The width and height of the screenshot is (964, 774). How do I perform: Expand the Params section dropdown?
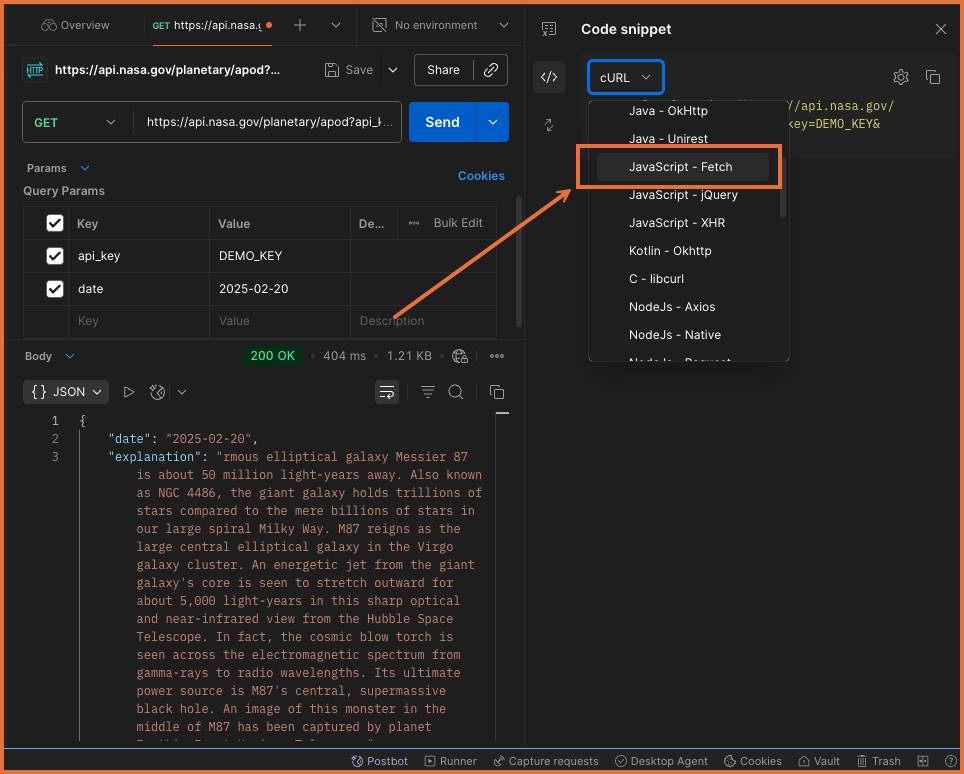[85, 168]
